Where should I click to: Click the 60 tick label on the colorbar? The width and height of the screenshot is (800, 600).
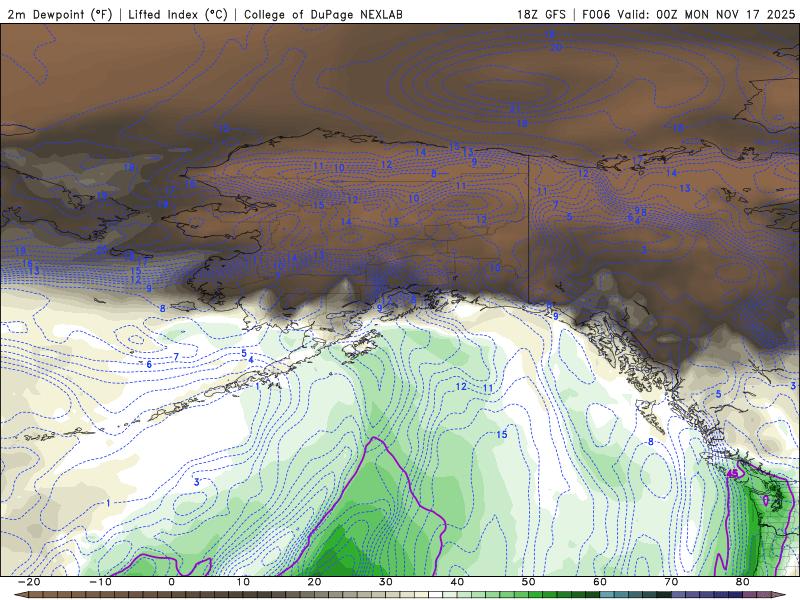click(600, 582)
